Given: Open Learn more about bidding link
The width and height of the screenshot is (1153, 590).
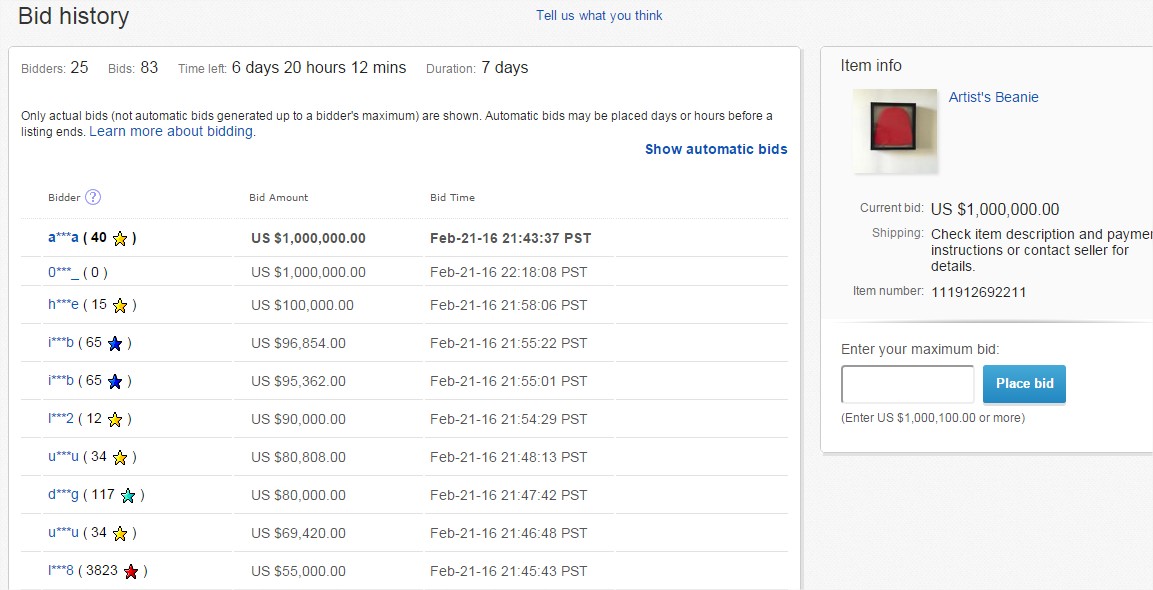Looking at the screenshot, I should point(171,131).
